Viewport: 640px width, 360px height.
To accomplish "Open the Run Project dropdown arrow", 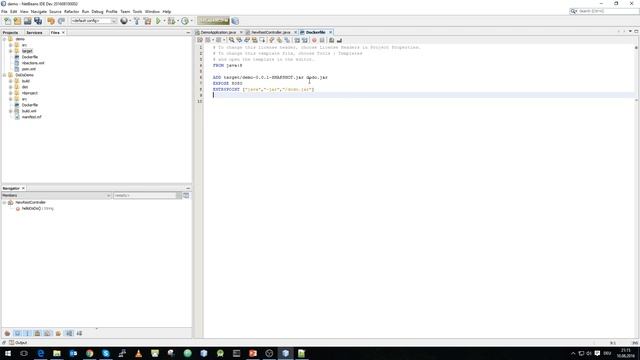I will (164, 21).
